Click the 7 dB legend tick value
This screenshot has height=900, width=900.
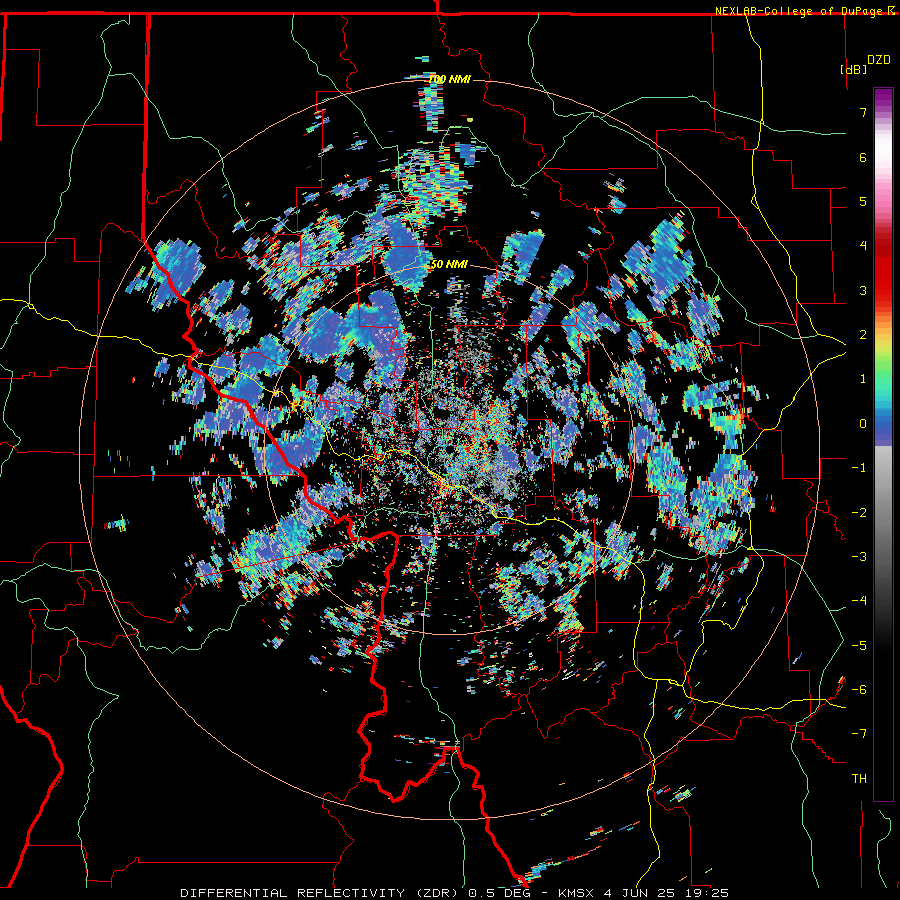tap(863, 112)
